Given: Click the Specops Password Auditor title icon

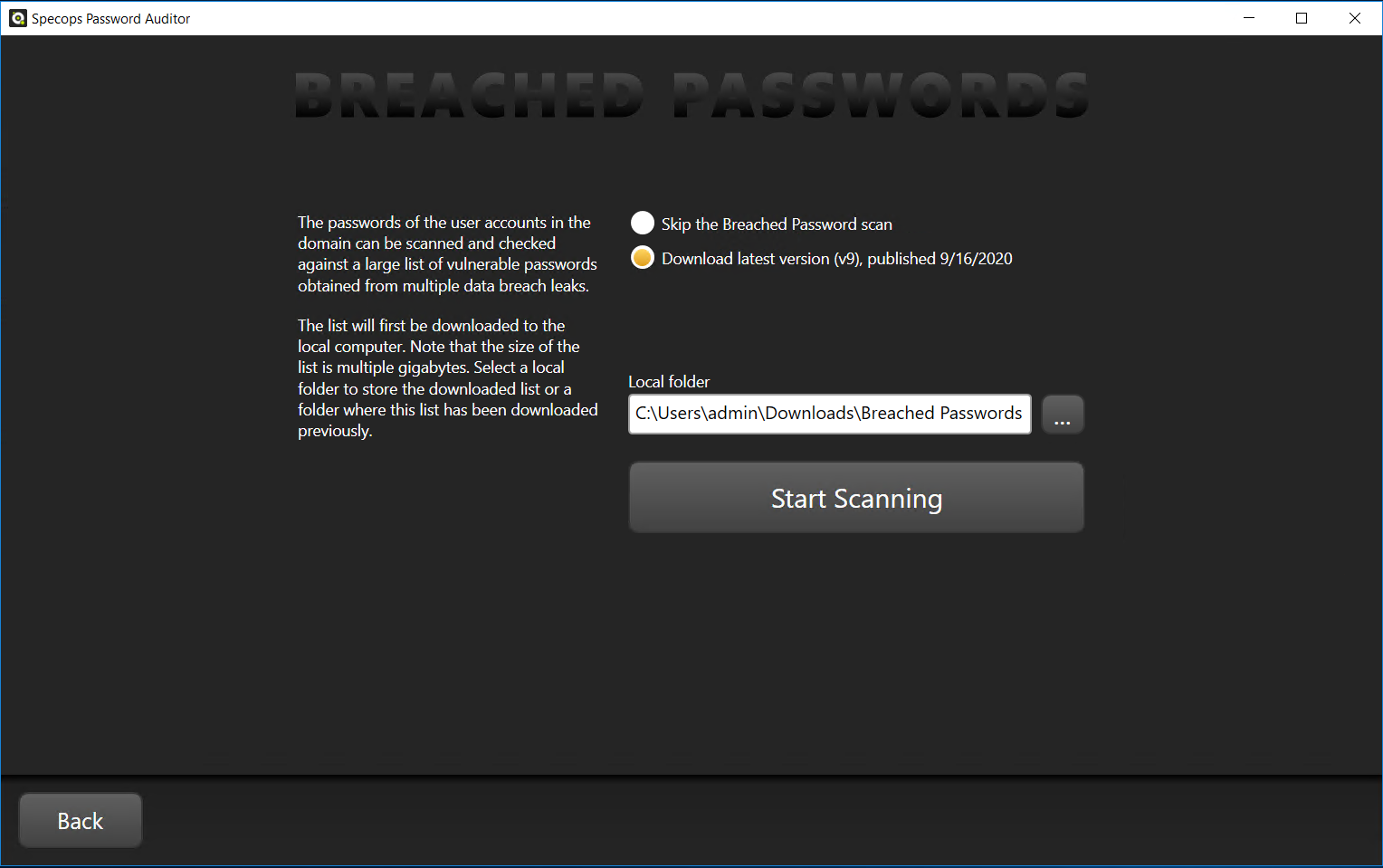Looking at the screenshot, I should 17,18.
